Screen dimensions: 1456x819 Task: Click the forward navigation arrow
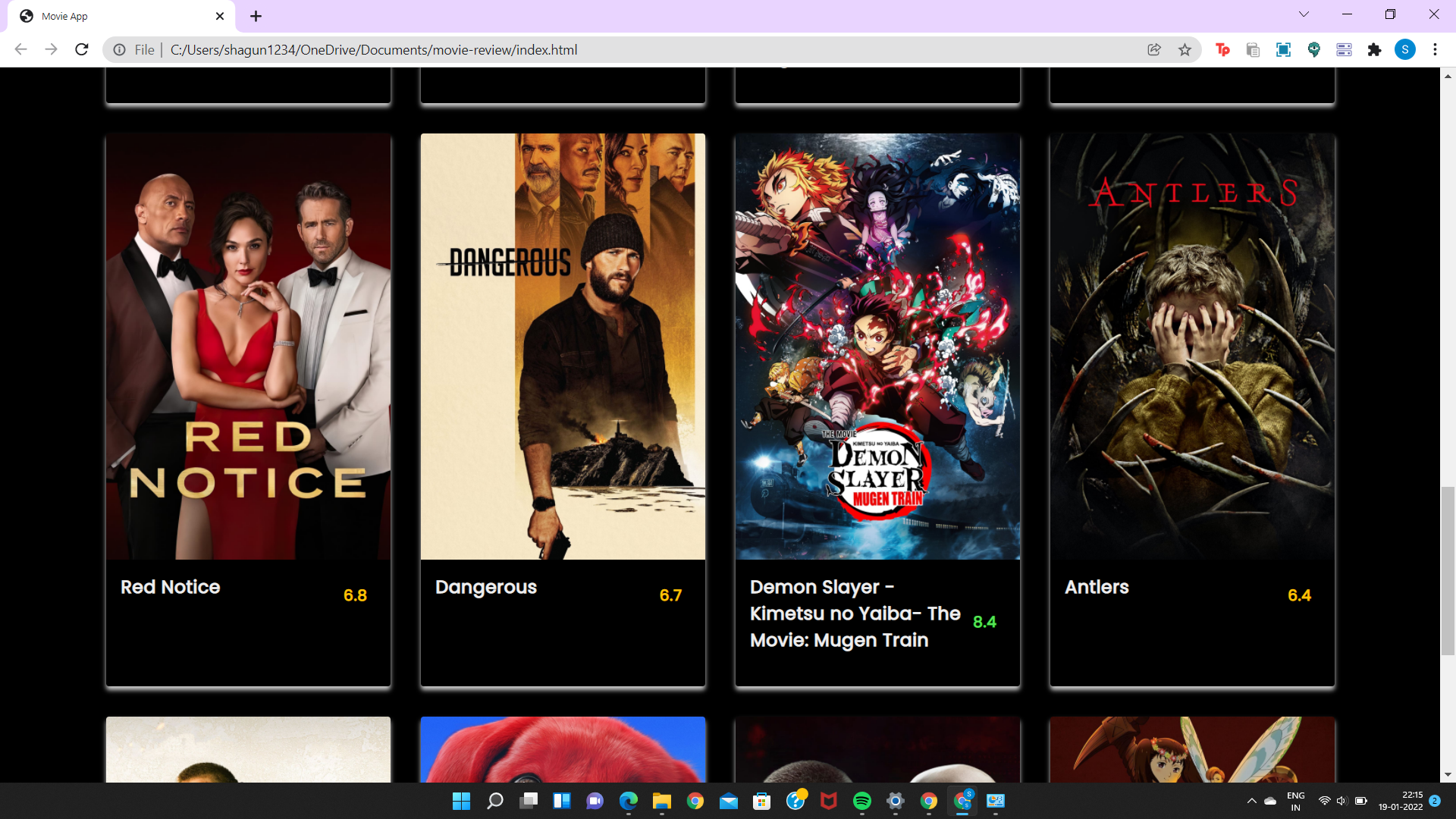(51, 50)
